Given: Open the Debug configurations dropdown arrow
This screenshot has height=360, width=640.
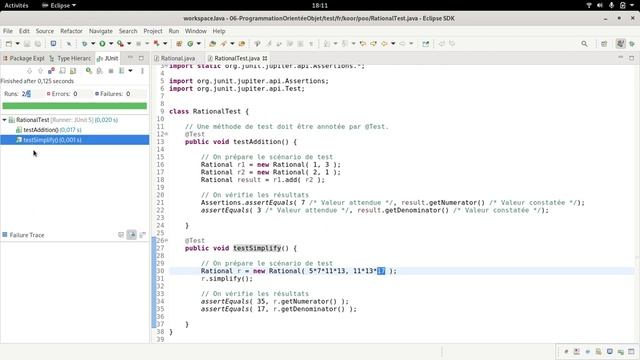Looking at the screenshot, I should pyautogui.click(x=93, y=44).
